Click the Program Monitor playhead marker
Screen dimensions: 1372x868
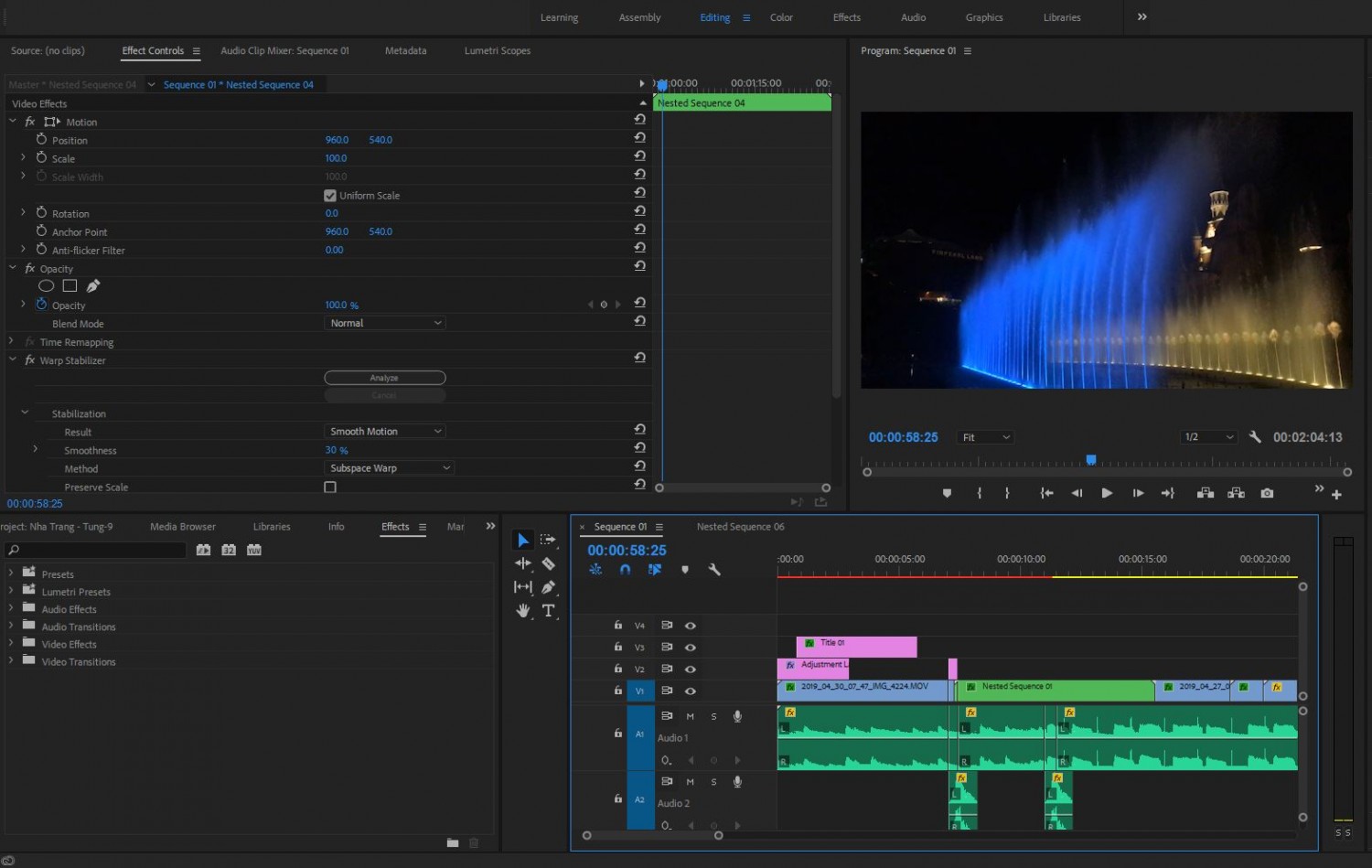pyautogui.click(x=1090, y=459)
